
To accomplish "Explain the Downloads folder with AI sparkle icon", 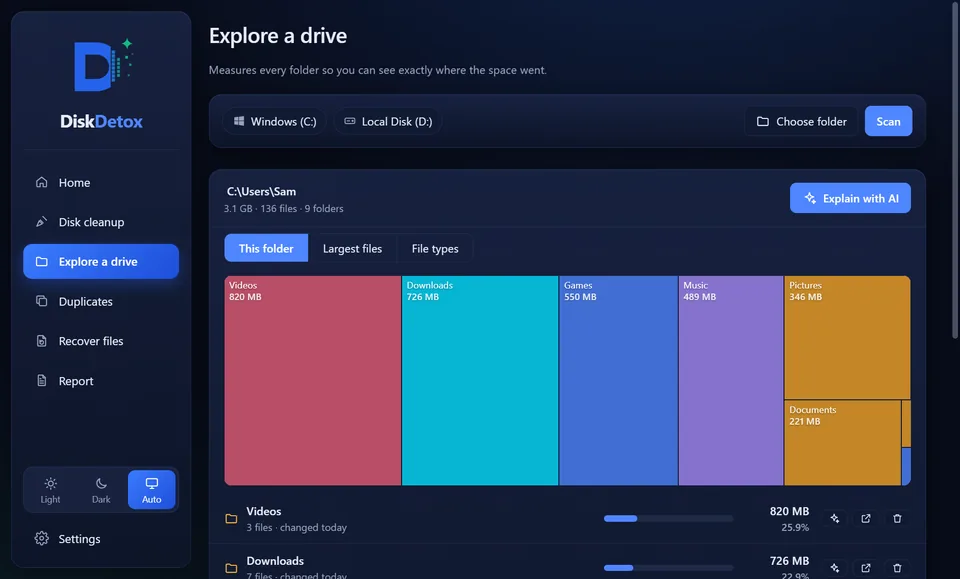I will [x=834, y=568].
